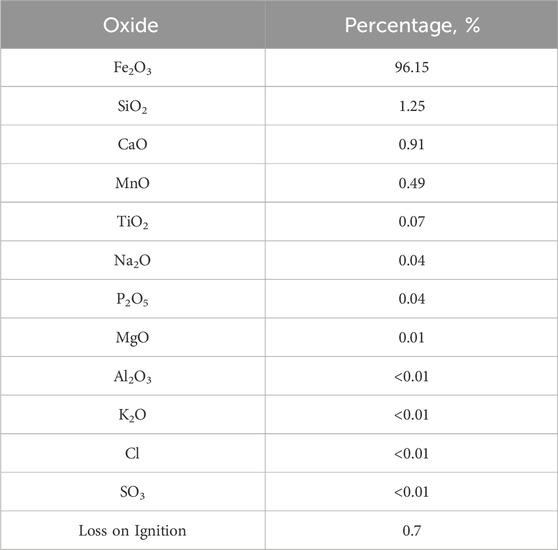Click the Oxide column header
The width and height of the screenshot is (558, 550).
coord(131,25)
